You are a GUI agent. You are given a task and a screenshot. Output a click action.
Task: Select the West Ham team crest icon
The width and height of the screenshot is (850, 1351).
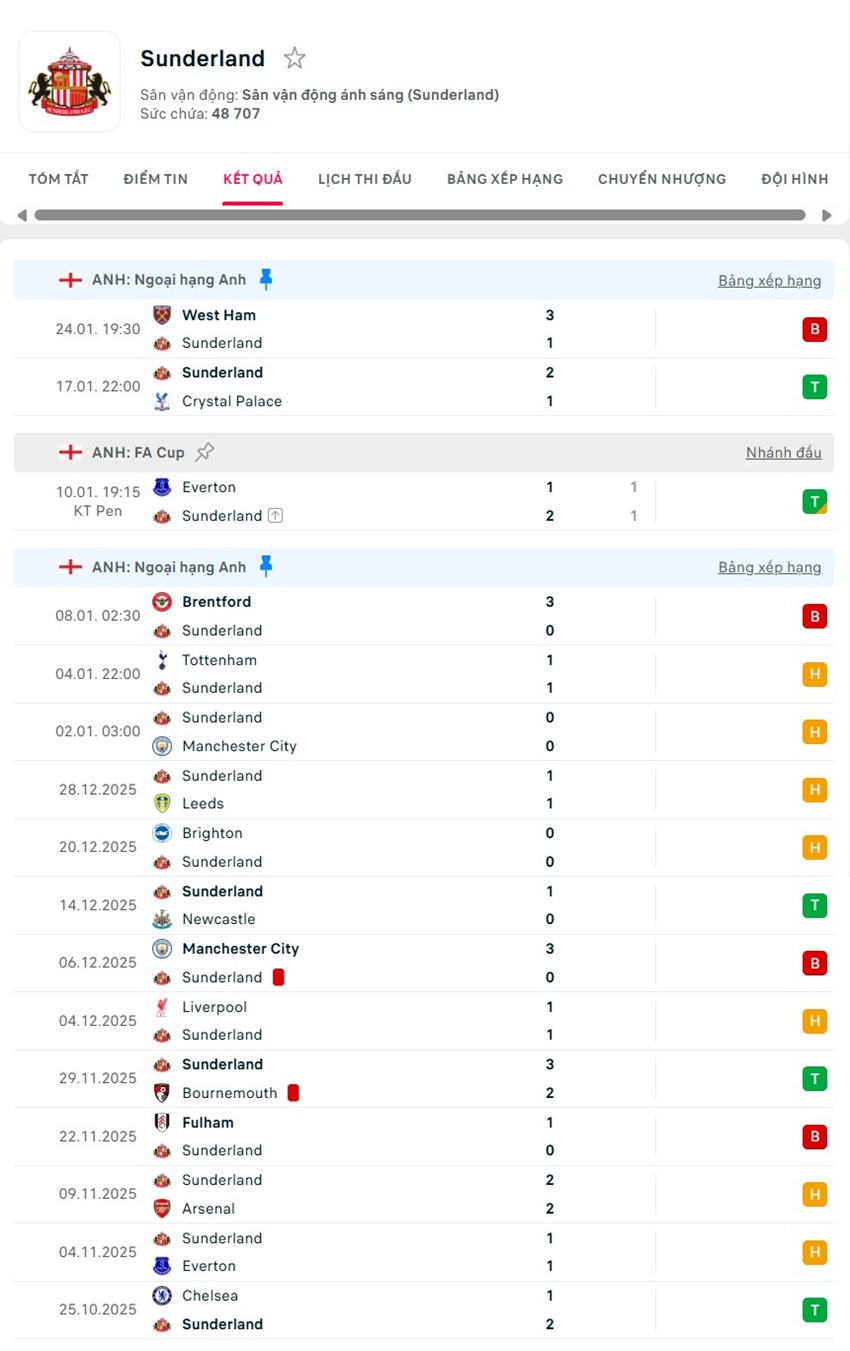(x=161, y=315)
